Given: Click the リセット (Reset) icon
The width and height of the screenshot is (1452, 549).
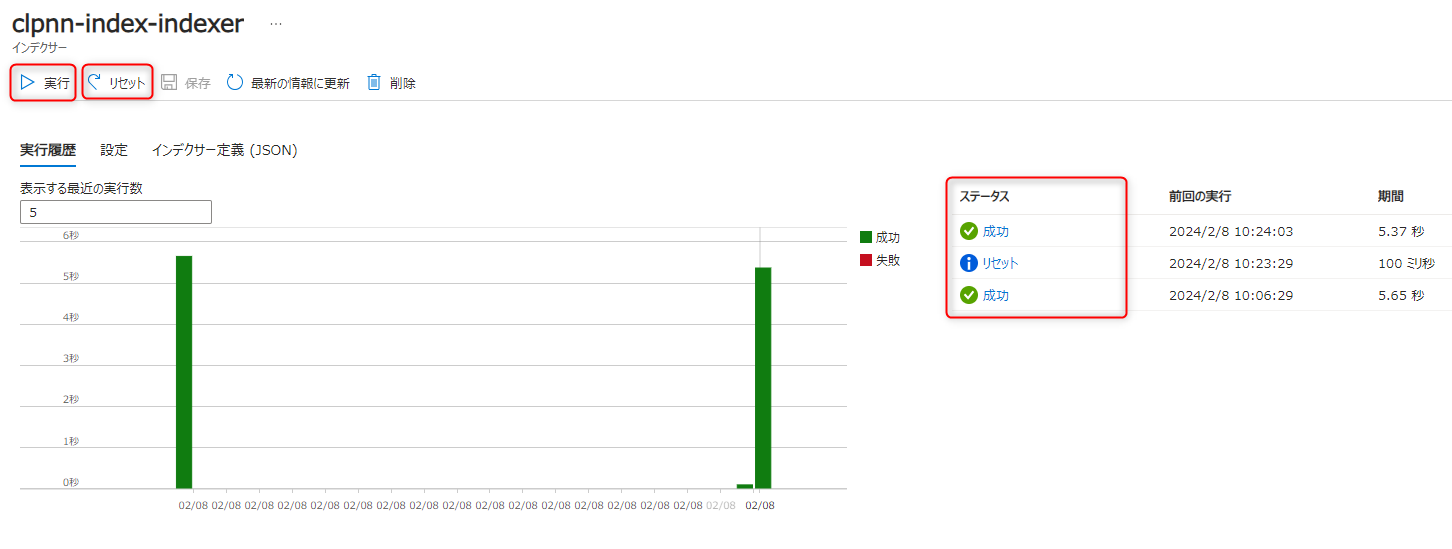Looking at the screenshot, I should 95,82.
